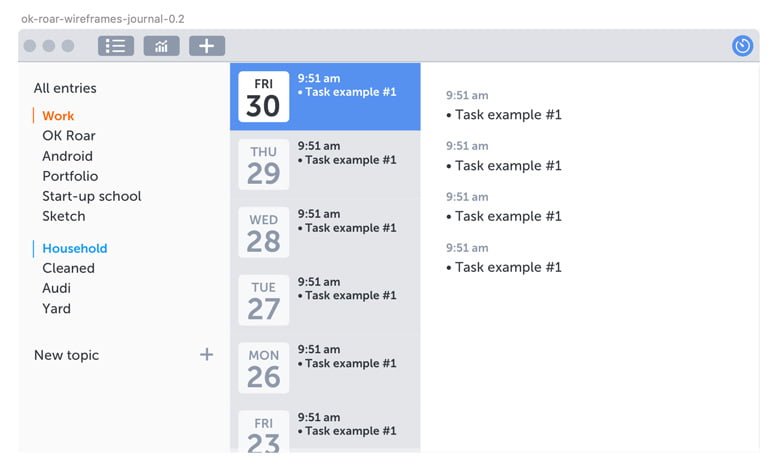Click the gray window close dot
The height and width of the screenshot is (470, 775).
30,46
